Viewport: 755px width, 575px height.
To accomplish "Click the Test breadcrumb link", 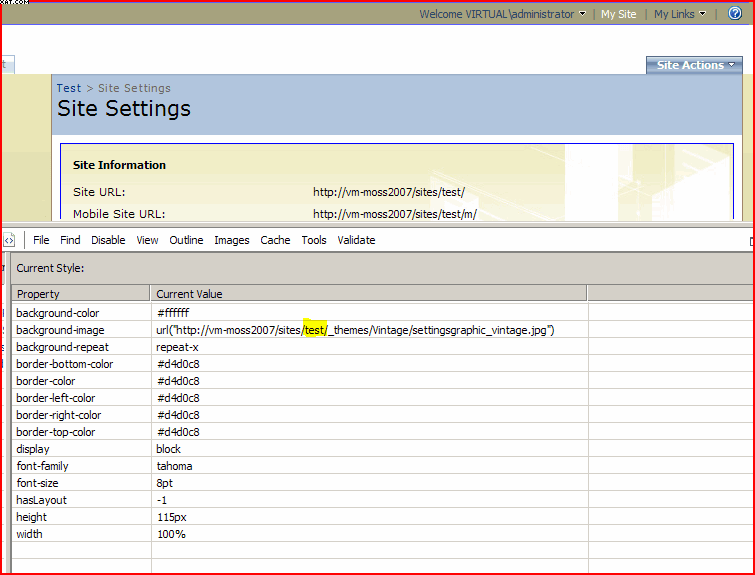I will (69, 88).
